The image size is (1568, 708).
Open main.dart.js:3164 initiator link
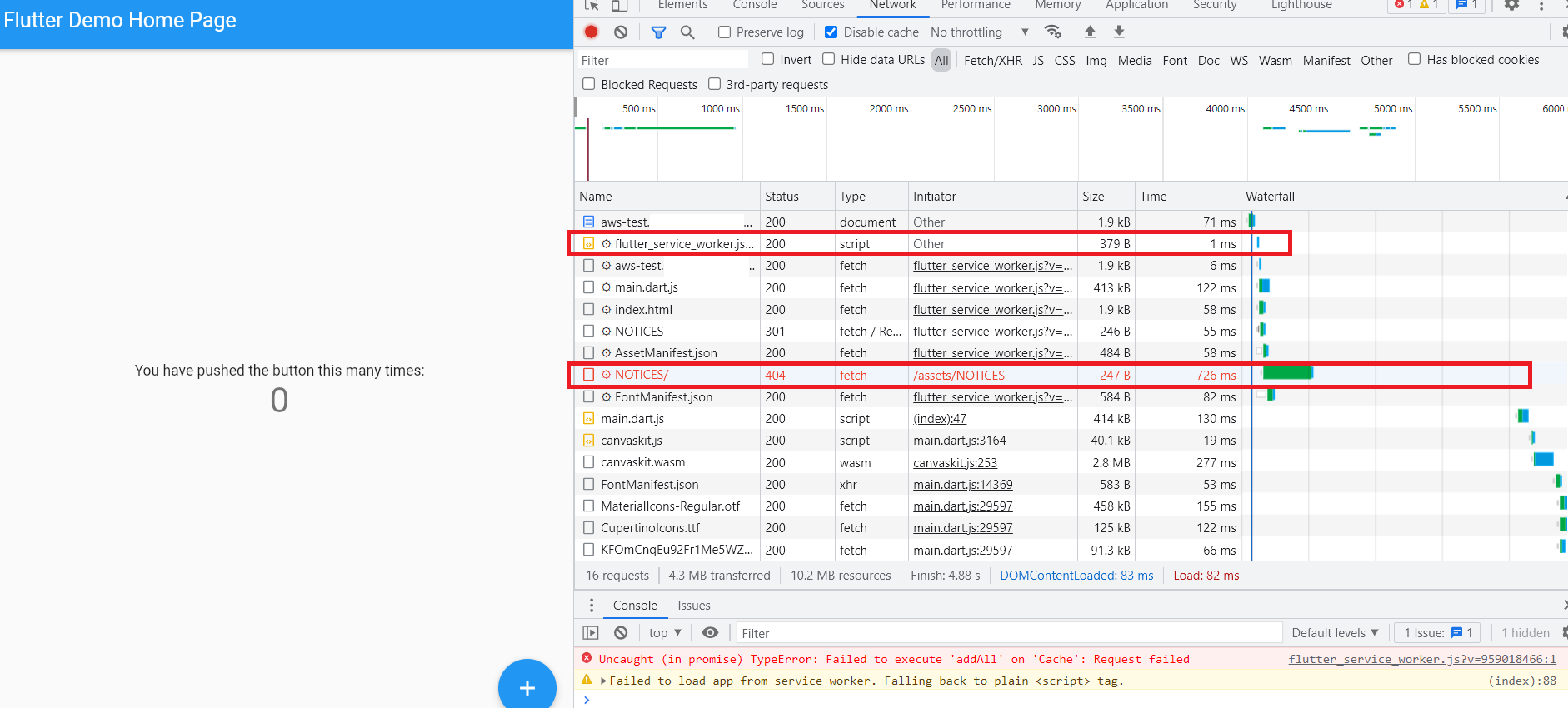pos(960,441)
